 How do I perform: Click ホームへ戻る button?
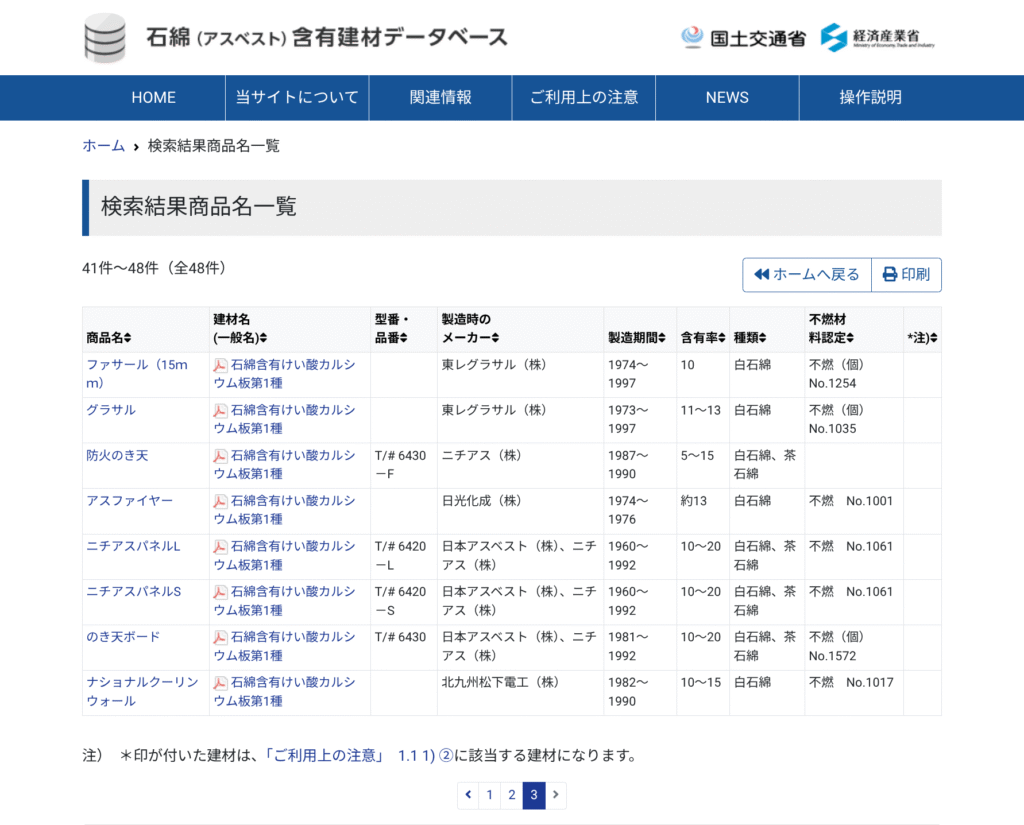[x=807, y=274]
